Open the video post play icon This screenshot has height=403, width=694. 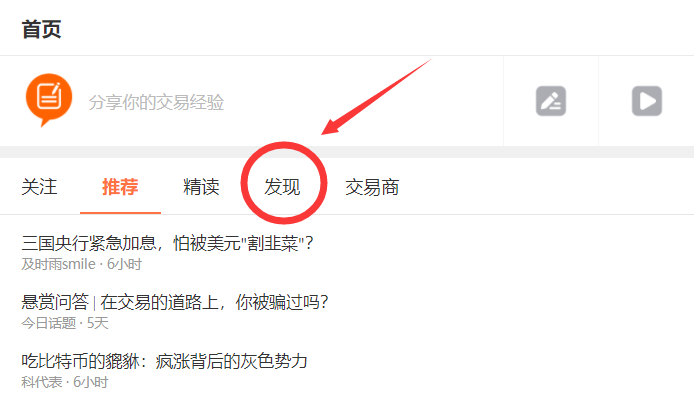647,101
